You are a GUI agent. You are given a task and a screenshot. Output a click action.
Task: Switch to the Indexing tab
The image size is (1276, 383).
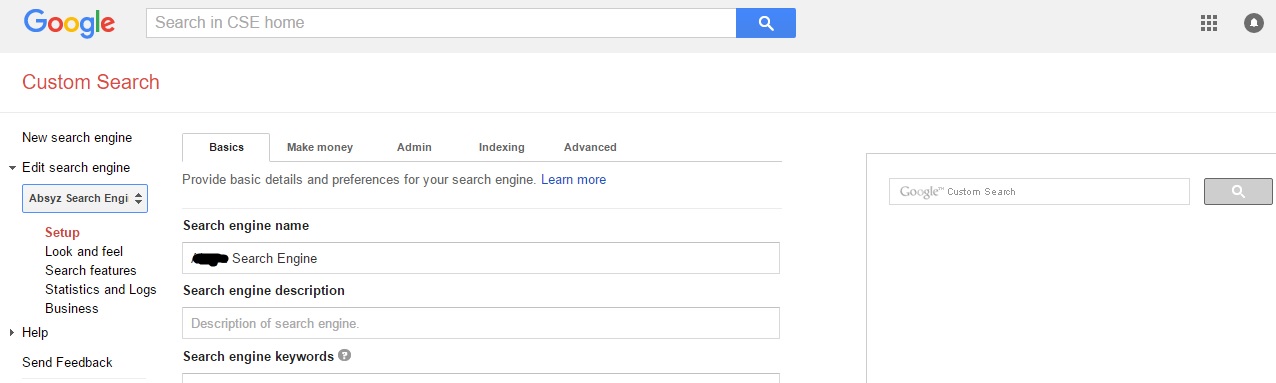point(501,147)
